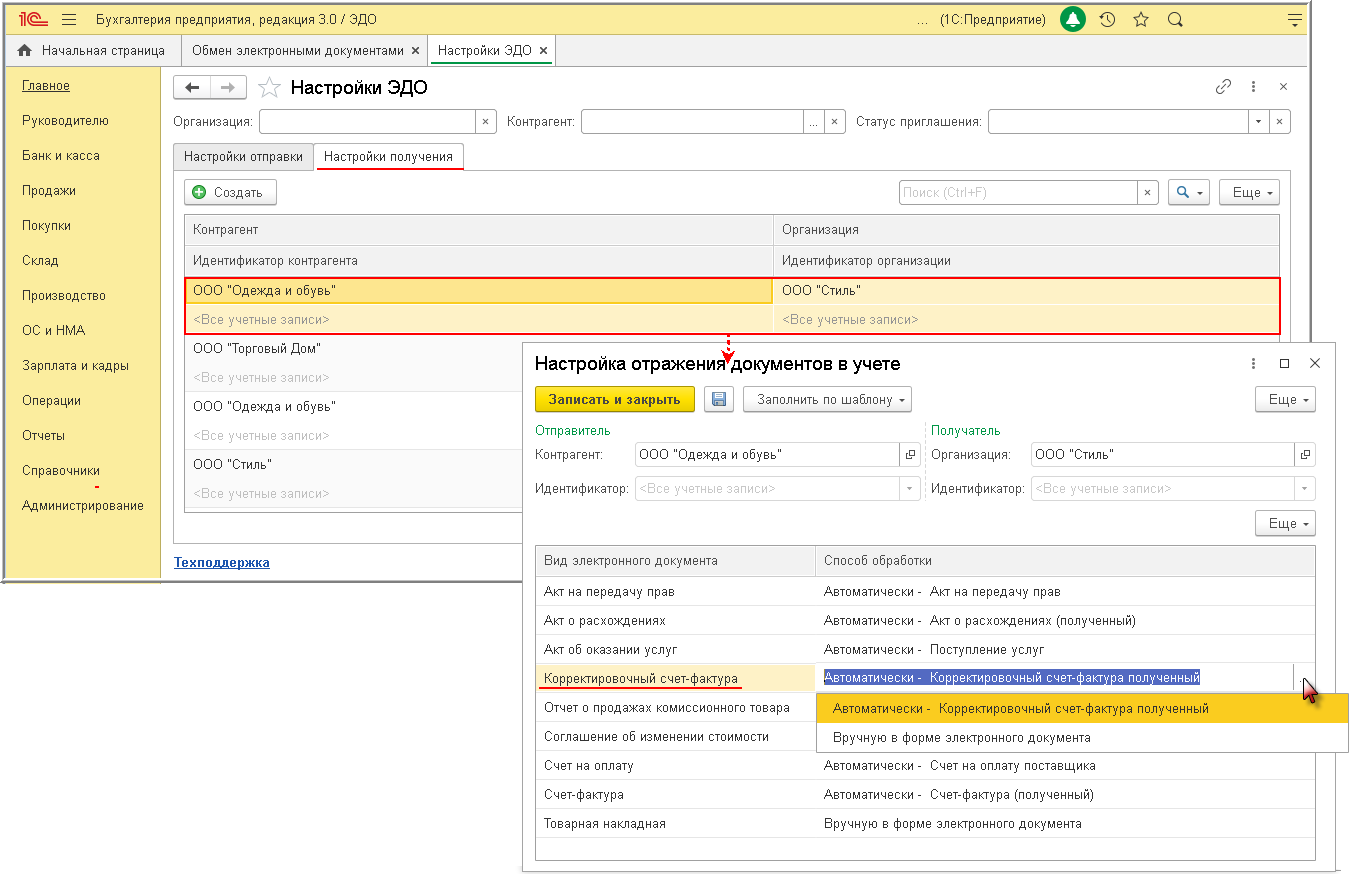This screenshot has width=1351, height=874.
Task: Open the history clock icon
Action: (1107, 19)
